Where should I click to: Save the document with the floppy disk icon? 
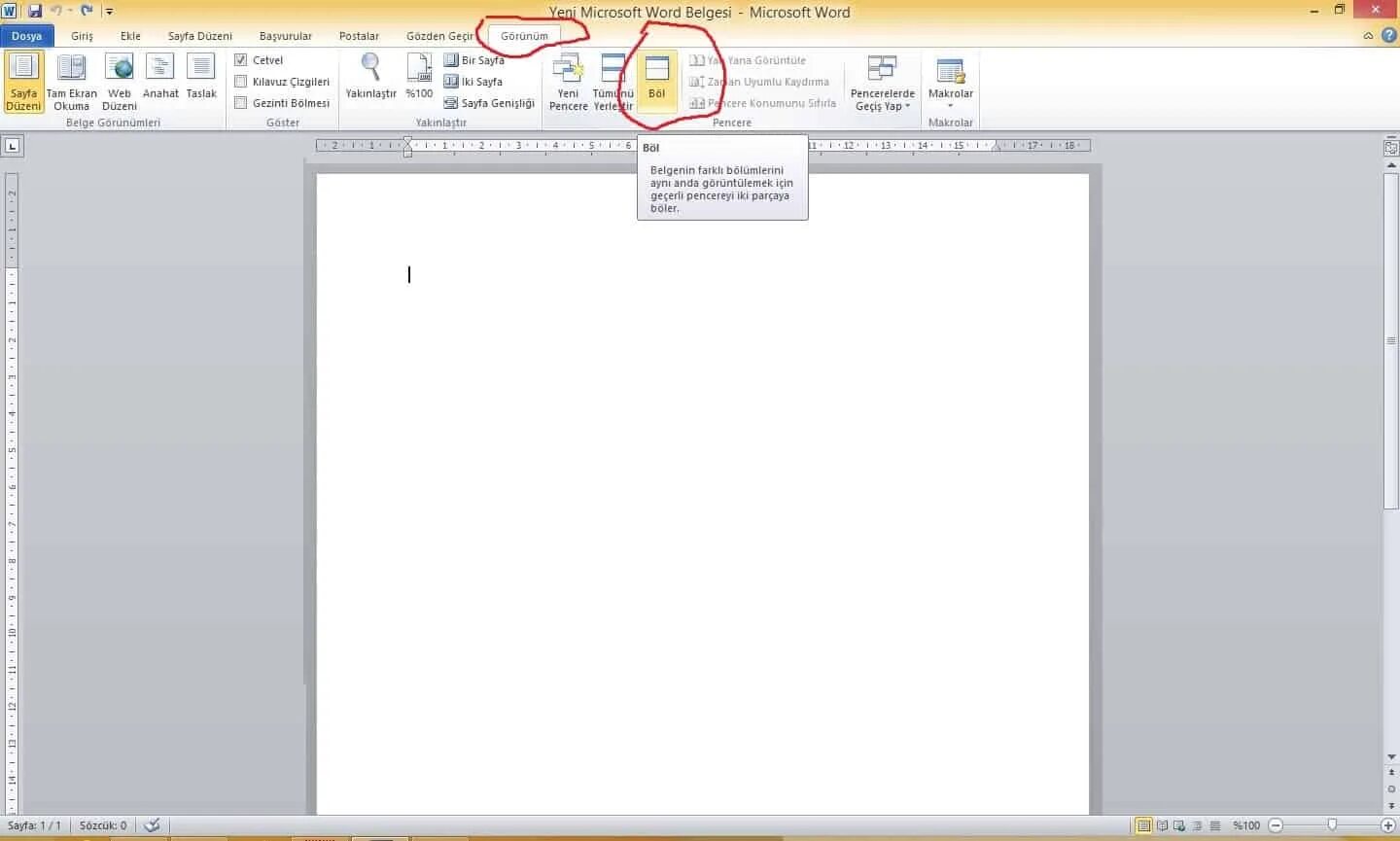tap(35, 11)
